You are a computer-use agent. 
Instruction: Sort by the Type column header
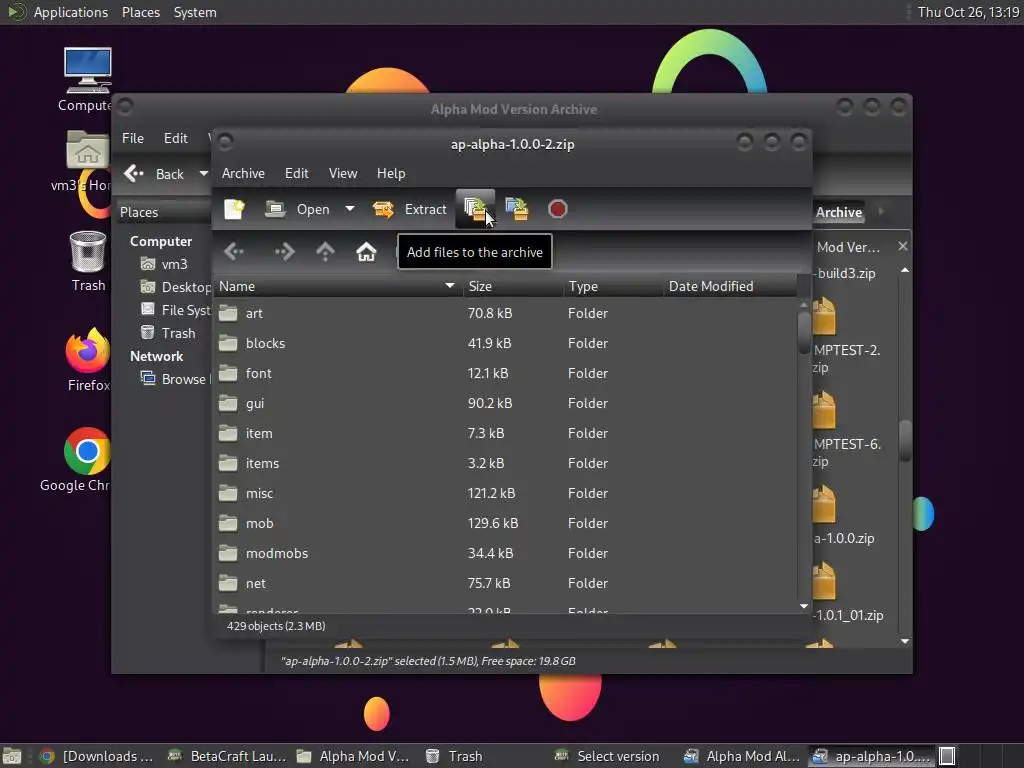pyautogui.click(x=613, y=286)
